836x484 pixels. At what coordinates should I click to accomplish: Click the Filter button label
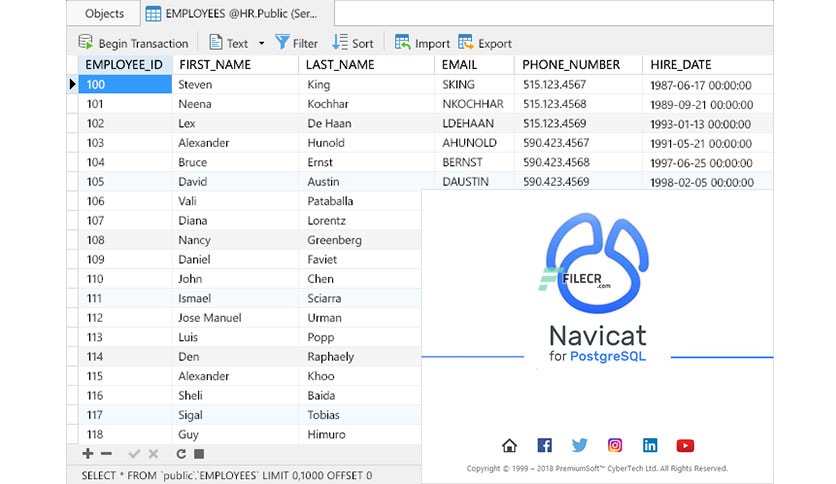pyautogui.click(x=305, y=44)
